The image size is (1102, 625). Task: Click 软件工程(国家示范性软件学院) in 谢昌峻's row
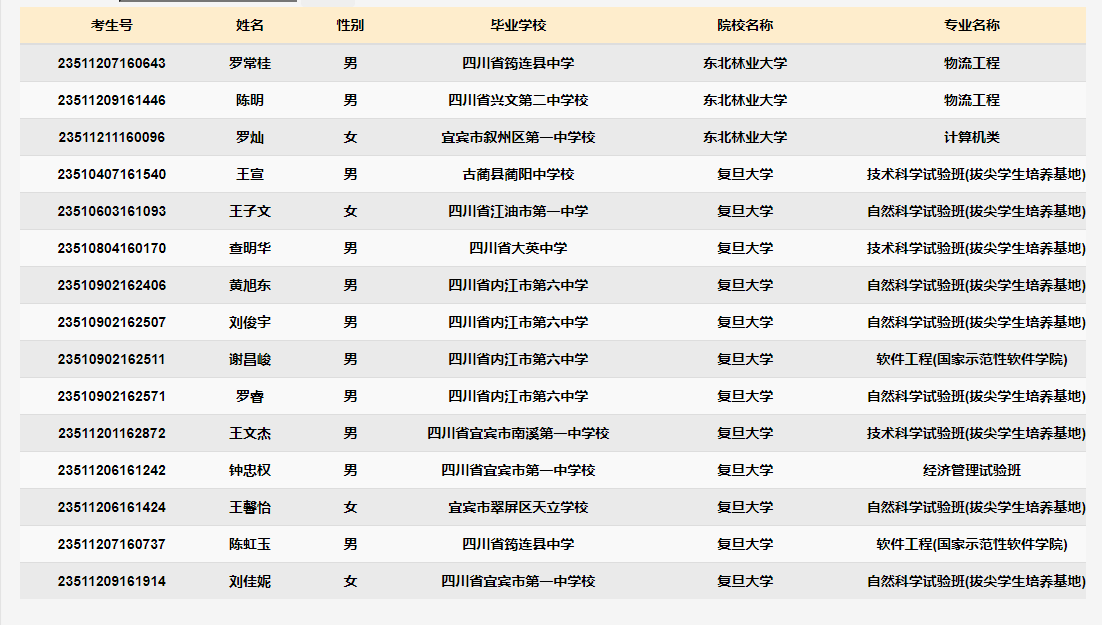coord(972,359)
